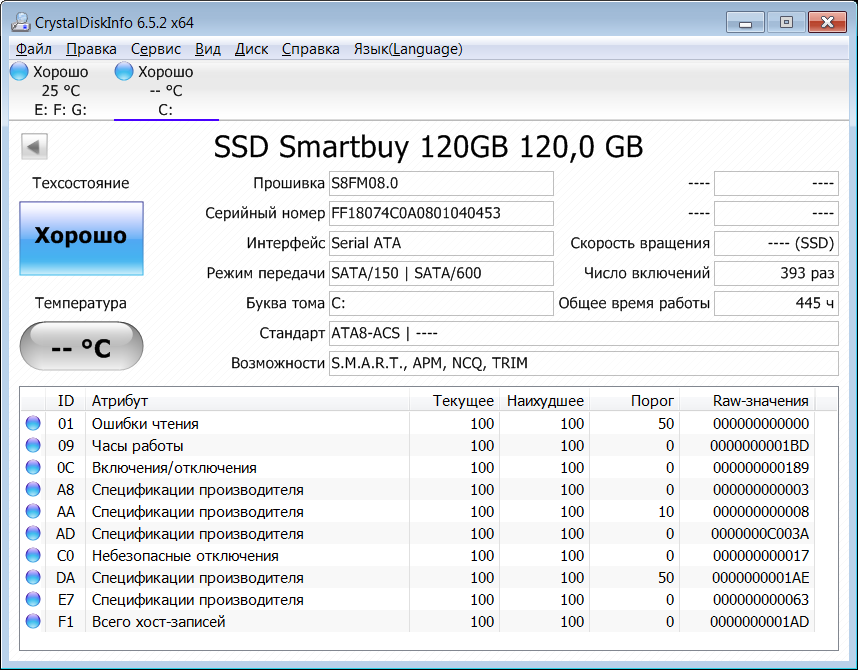Click the CrystalDiskInfo title bar app icon

click(20, 21)
